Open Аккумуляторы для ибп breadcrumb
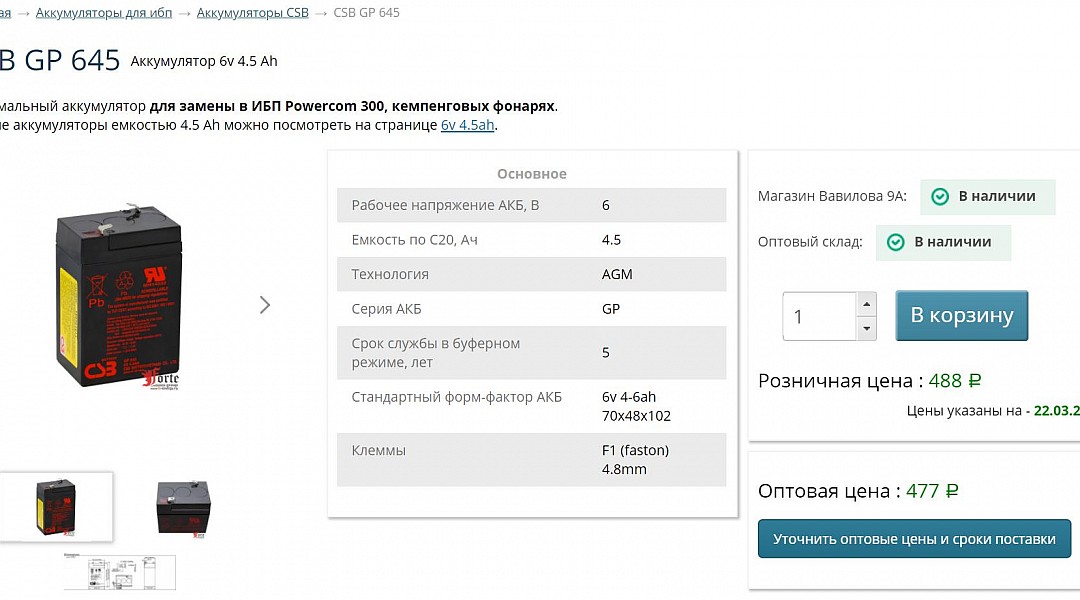This screenshot has width=1080, height=600. tap(104, 13)
